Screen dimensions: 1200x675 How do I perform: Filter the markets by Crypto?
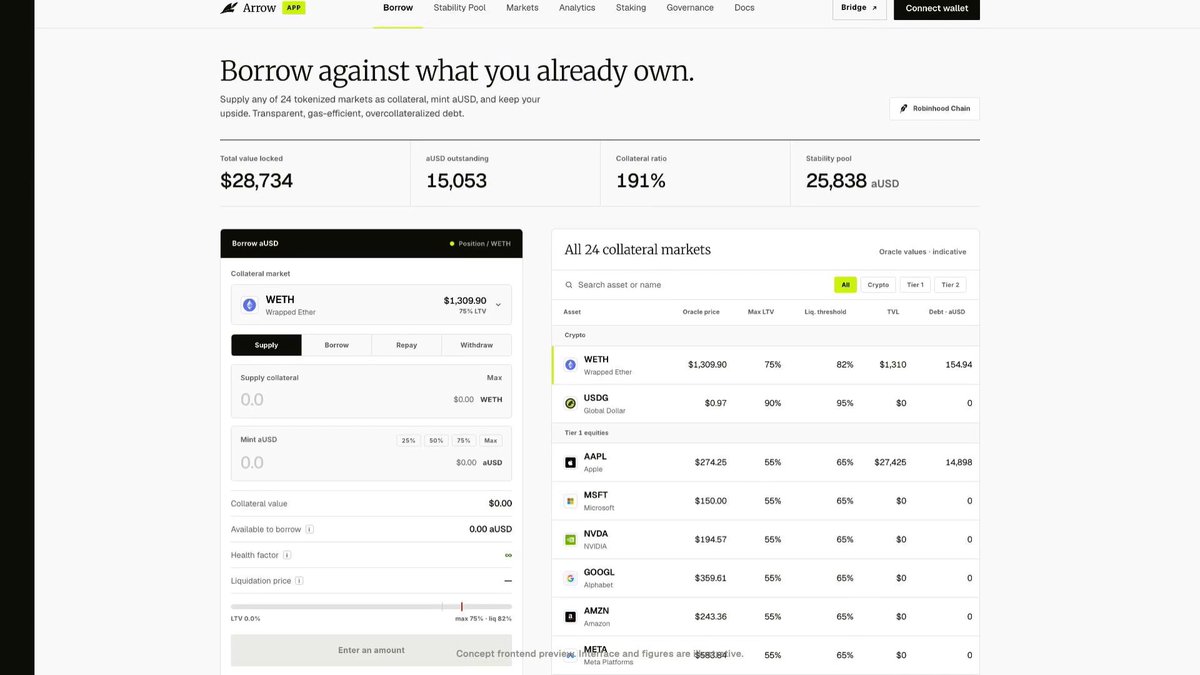(878, 285)
